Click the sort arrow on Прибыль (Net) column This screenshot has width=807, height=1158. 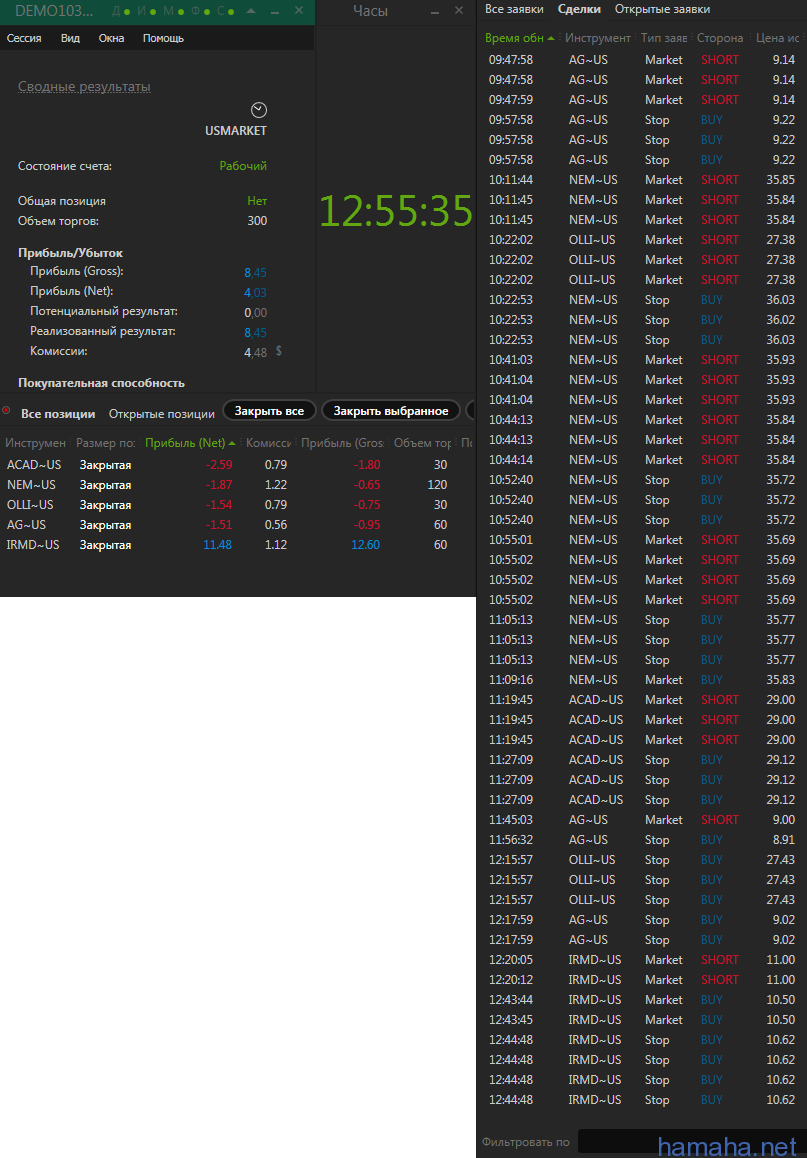[x=232, y=443]
